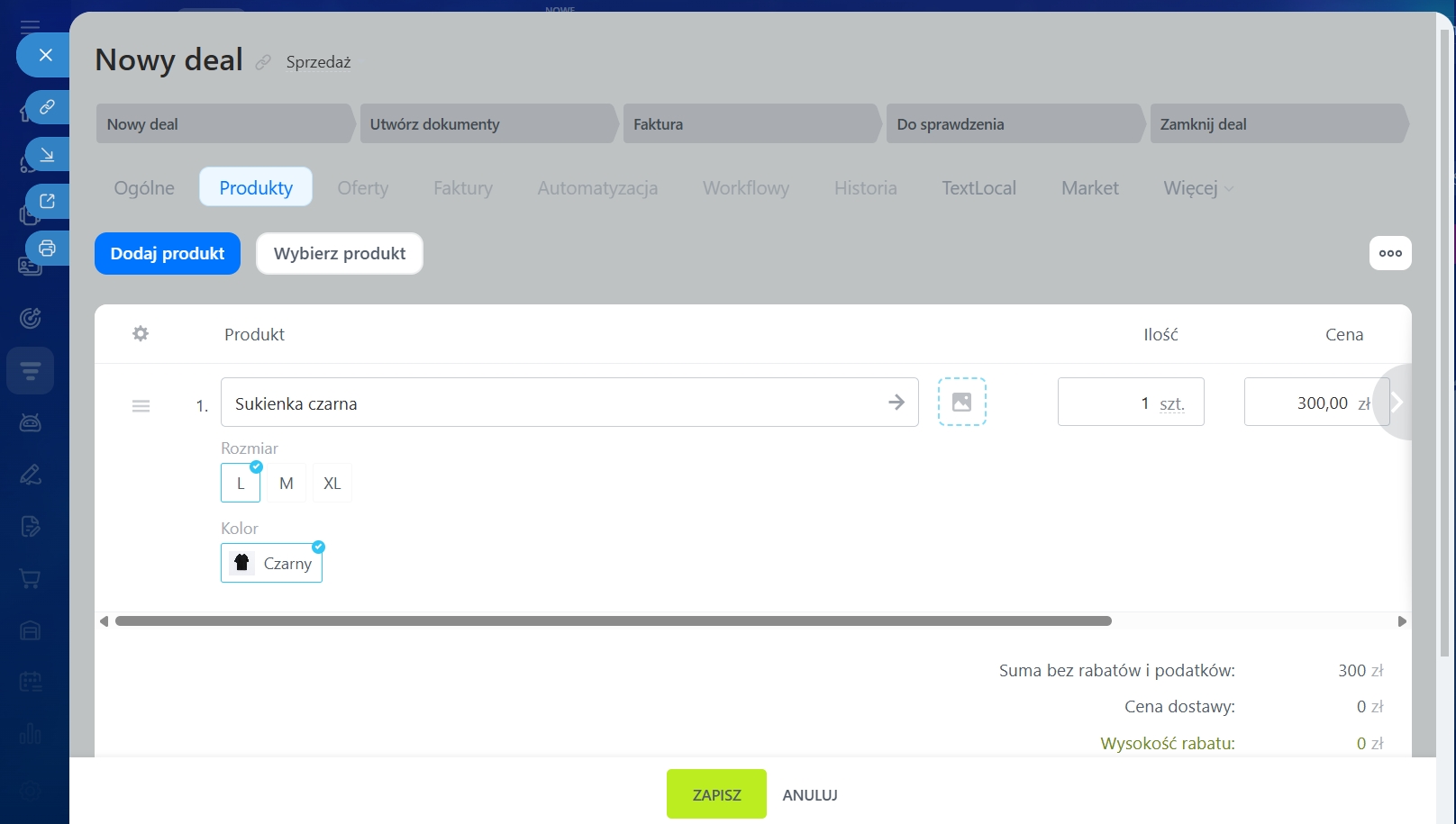Click the print icon button

click(47, 248)
